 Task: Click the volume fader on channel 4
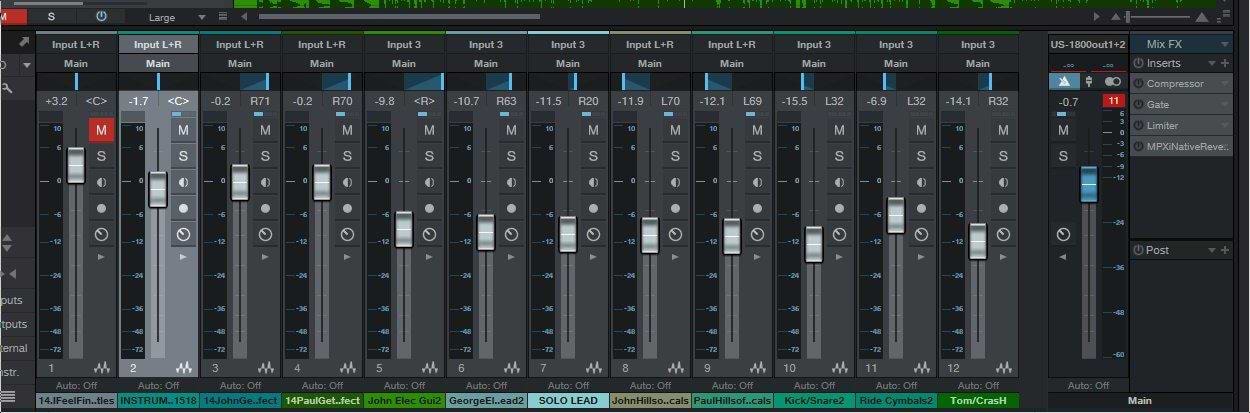coord(321,183)
